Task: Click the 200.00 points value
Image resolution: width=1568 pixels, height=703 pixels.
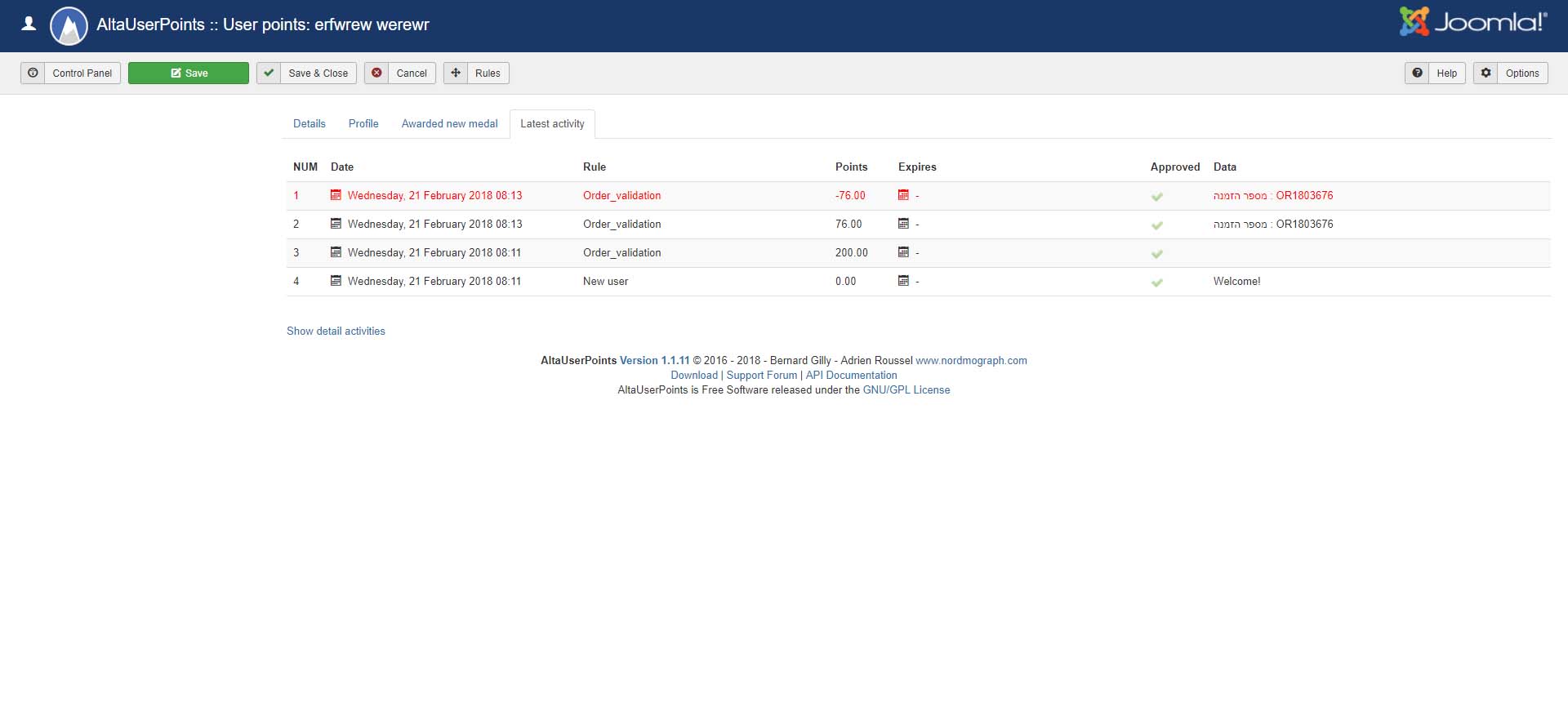Action: (852, 252)
